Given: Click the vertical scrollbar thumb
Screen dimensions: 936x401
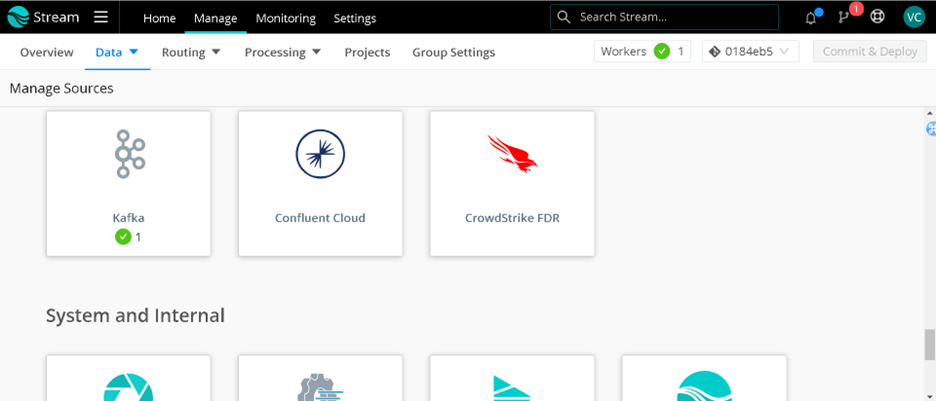Looking at the screenshot, I should click(929, 344).
